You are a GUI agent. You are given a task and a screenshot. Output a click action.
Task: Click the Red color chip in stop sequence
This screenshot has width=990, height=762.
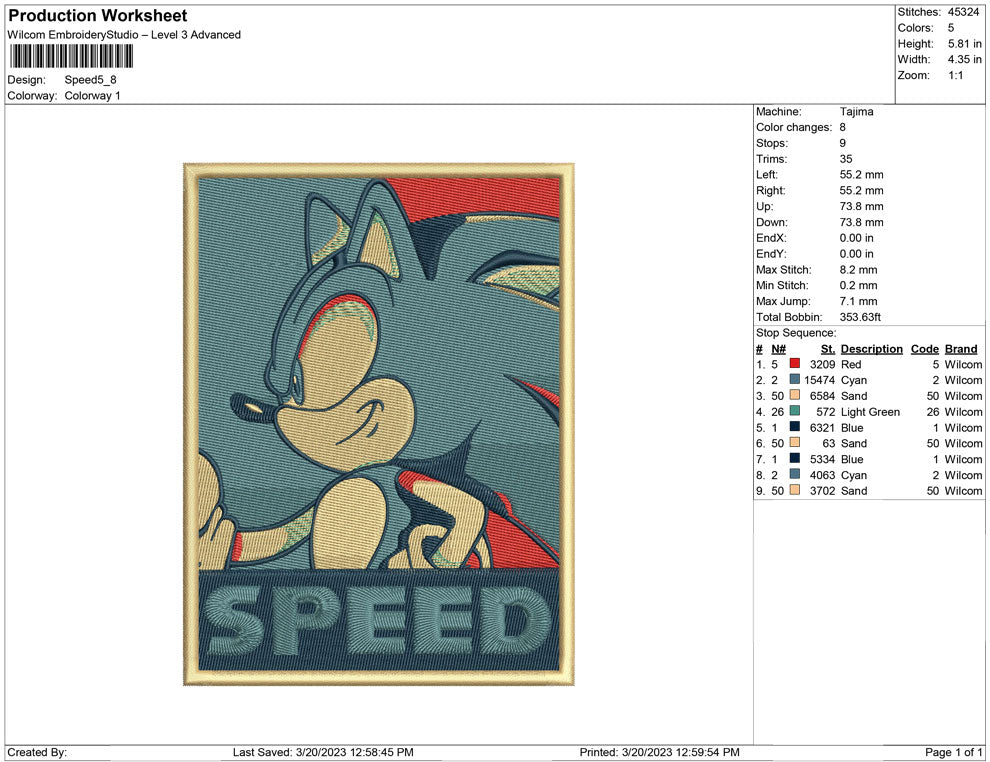(x=795, y=364)
